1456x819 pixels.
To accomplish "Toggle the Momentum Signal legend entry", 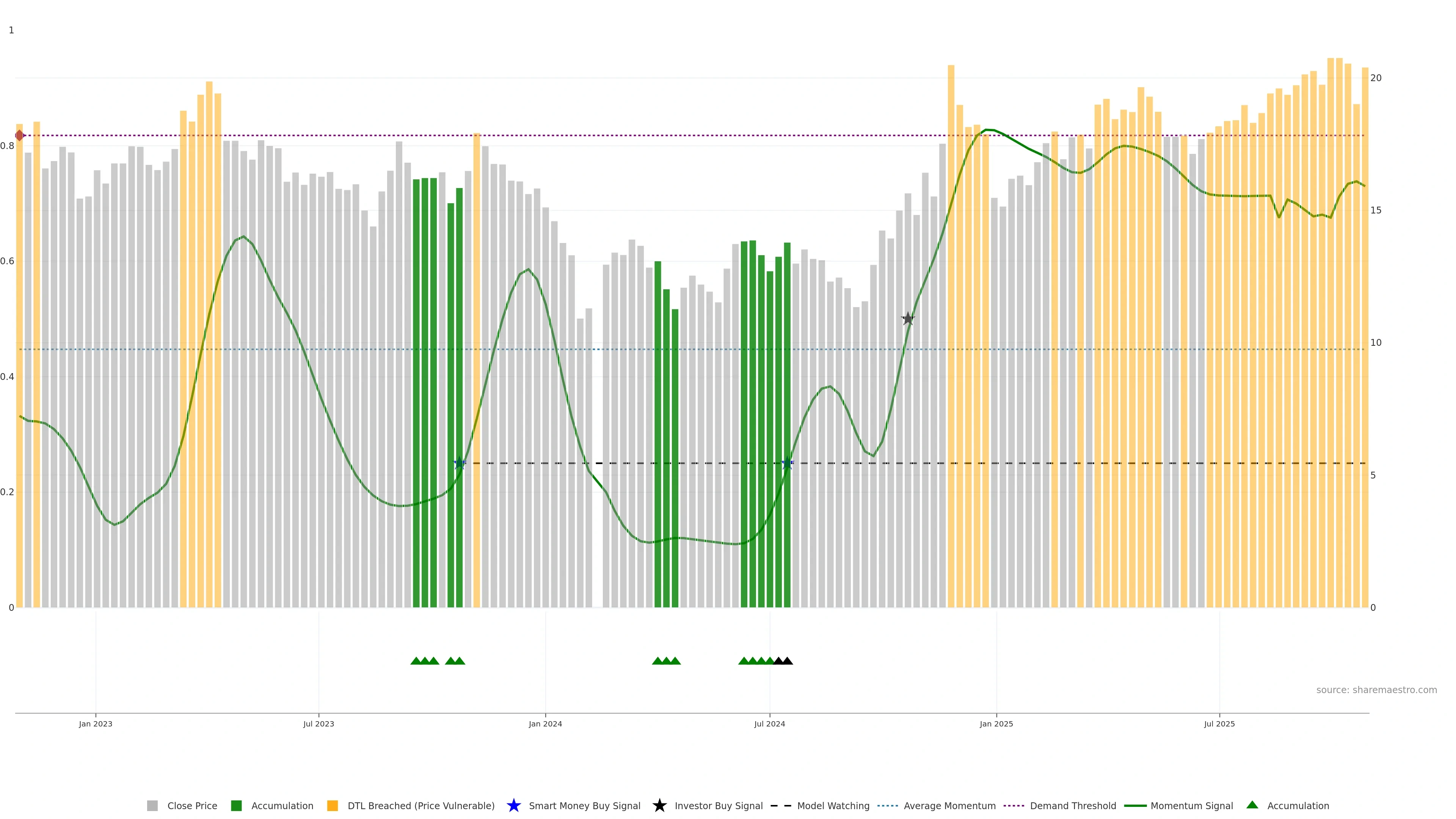I will point(1191,805).
